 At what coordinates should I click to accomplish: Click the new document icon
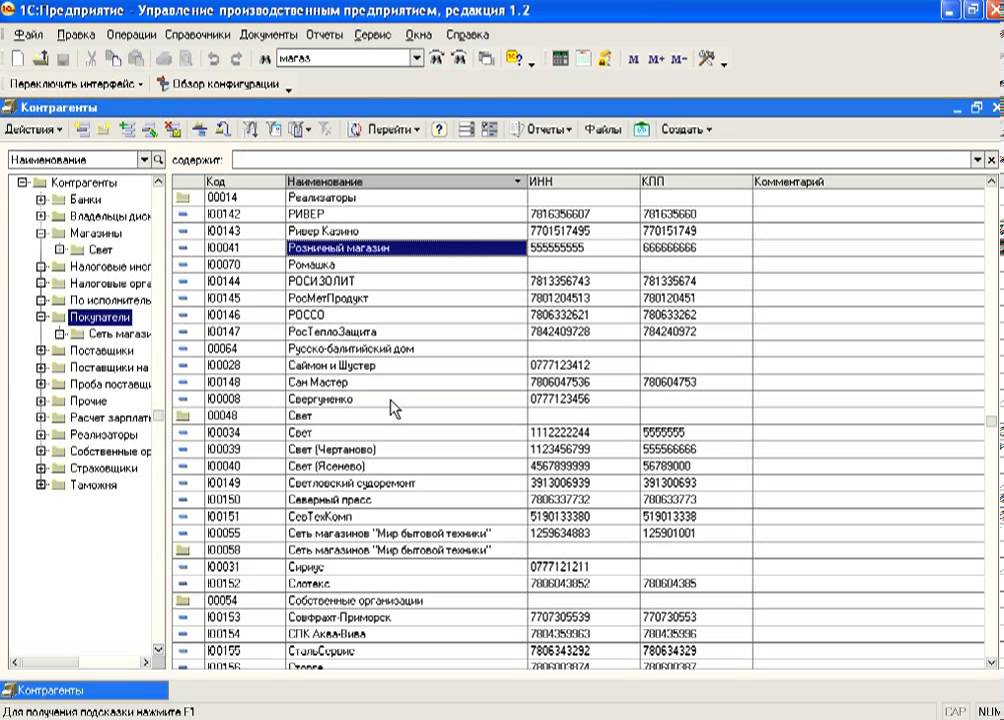19,59
